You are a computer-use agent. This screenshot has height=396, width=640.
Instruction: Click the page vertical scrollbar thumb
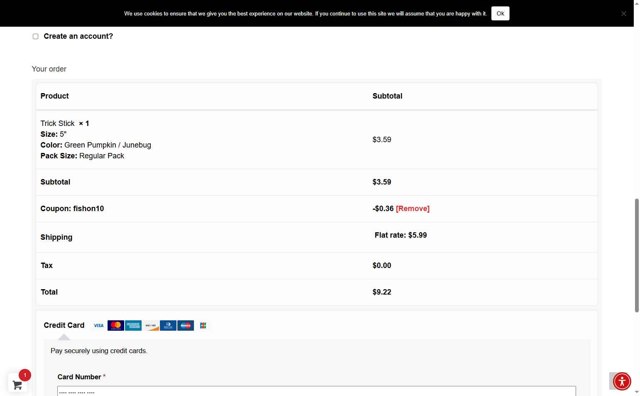636,256
